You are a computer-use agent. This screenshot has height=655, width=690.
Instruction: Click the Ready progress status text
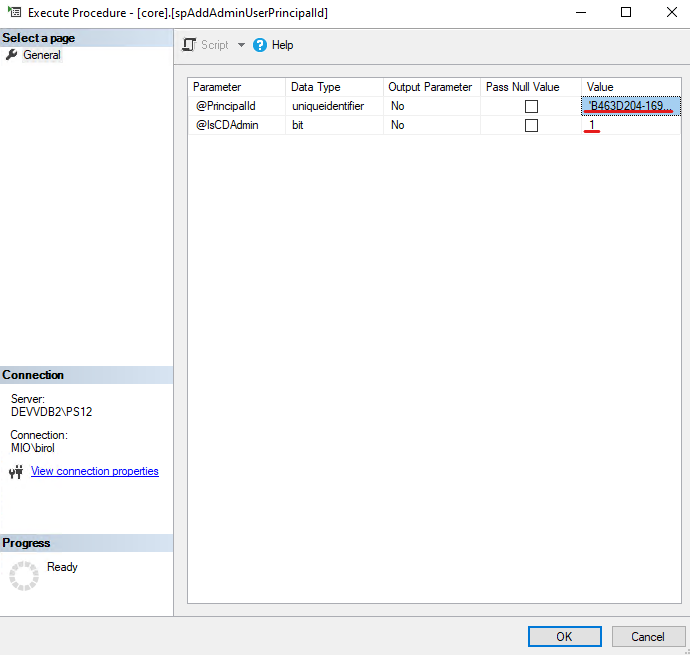[x=62, y=567]
